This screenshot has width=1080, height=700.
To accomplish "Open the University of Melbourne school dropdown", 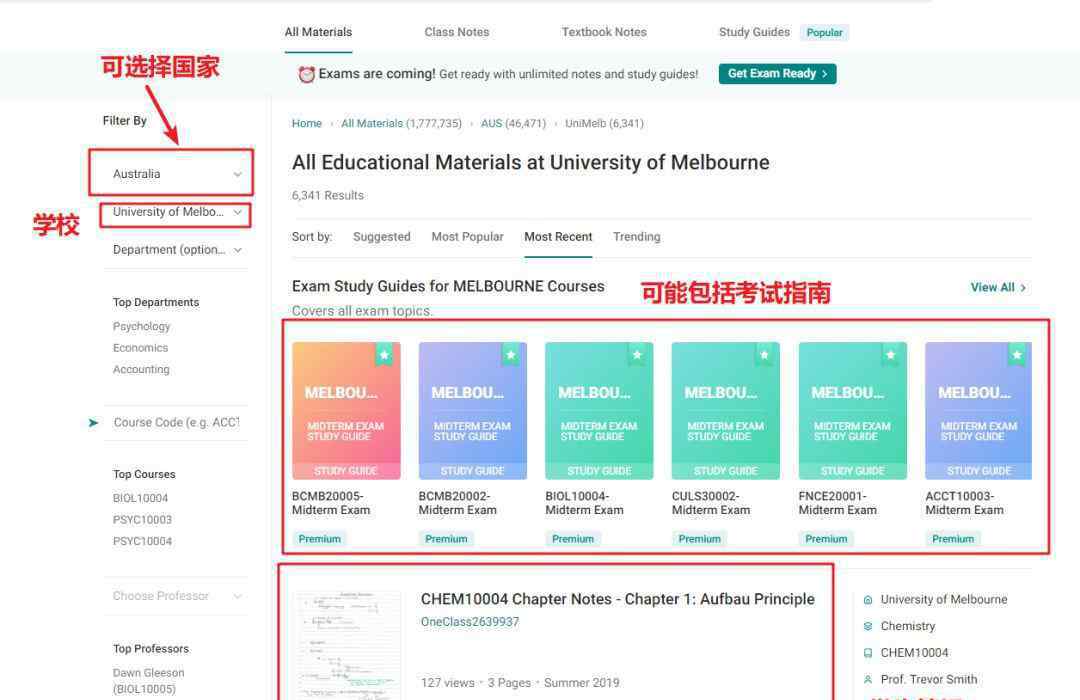I will click(177, 212).
